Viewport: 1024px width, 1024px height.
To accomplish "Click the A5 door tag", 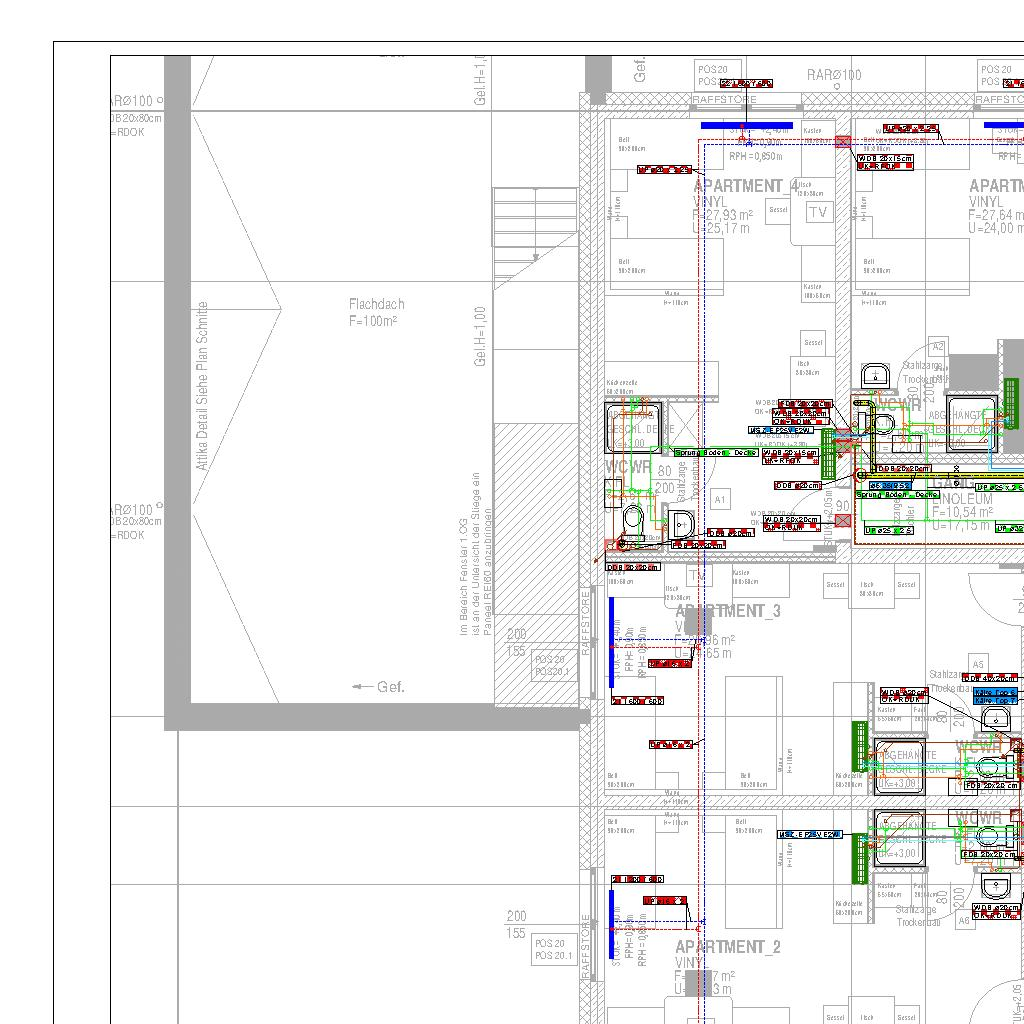I will click(978, 664).
